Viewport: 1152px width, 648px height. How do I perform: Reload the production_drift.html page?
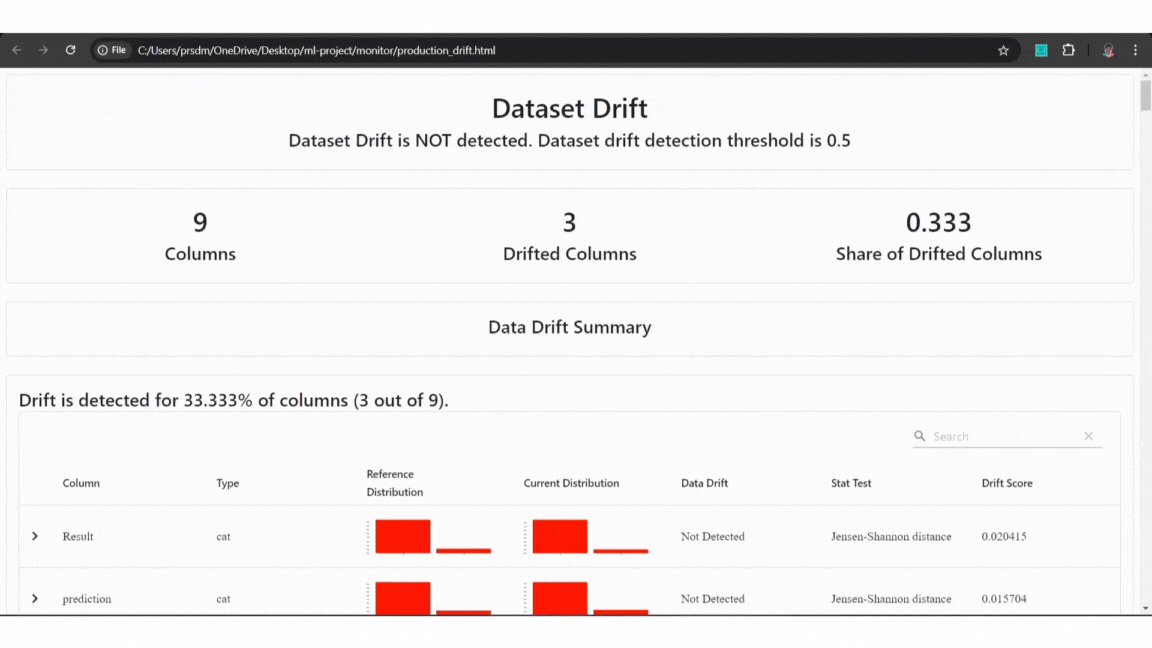coord(71,50)
